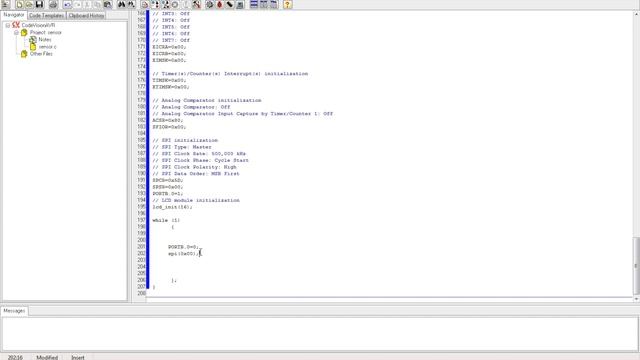Click inside the Messages output pane
The image size is (640, 360).
pyautogui.click(x=320, y=334)
